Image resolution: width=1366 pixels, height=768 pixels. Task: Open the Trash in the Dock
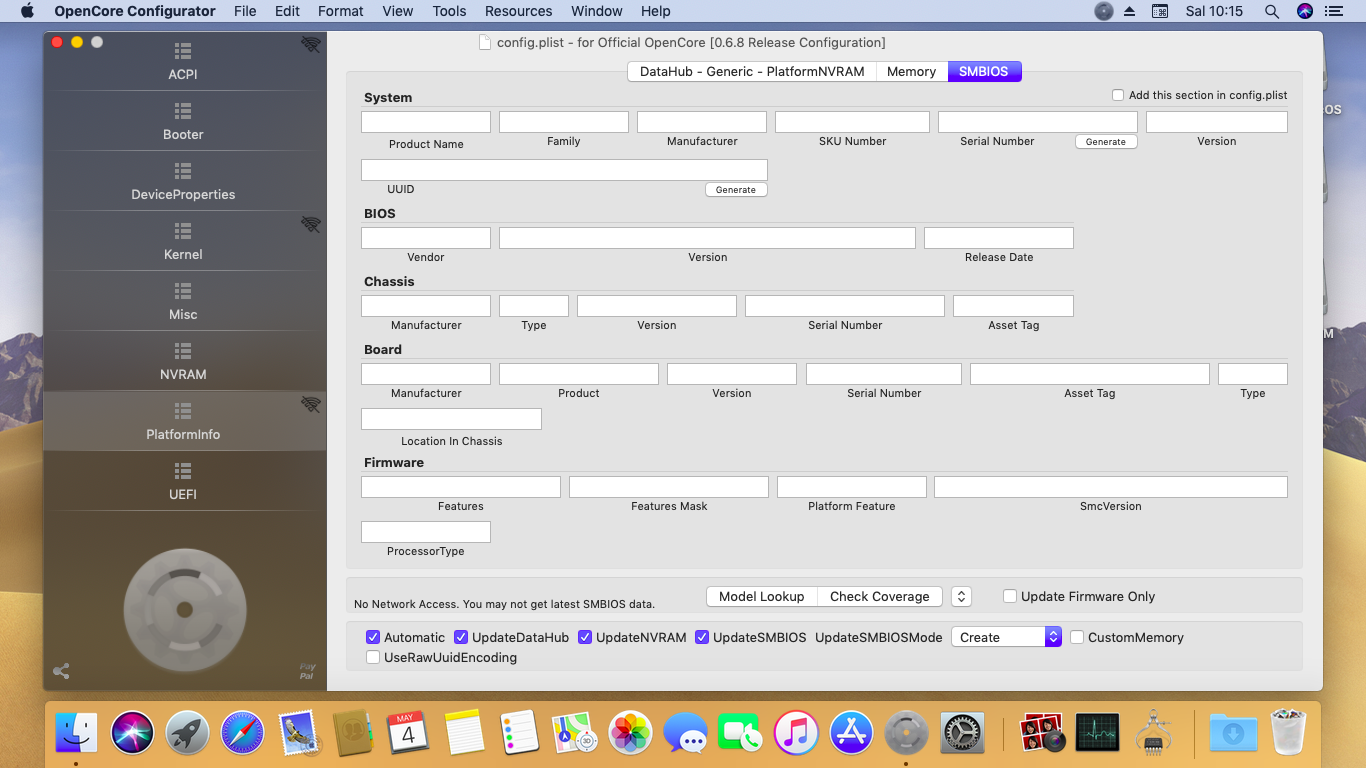(x=1288, y=733)
